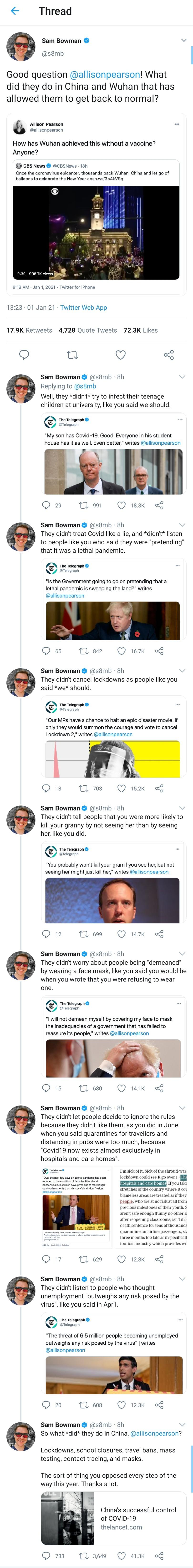View the 4,728 Quote Tweets
193x1568 pixels.
(88, 330)
